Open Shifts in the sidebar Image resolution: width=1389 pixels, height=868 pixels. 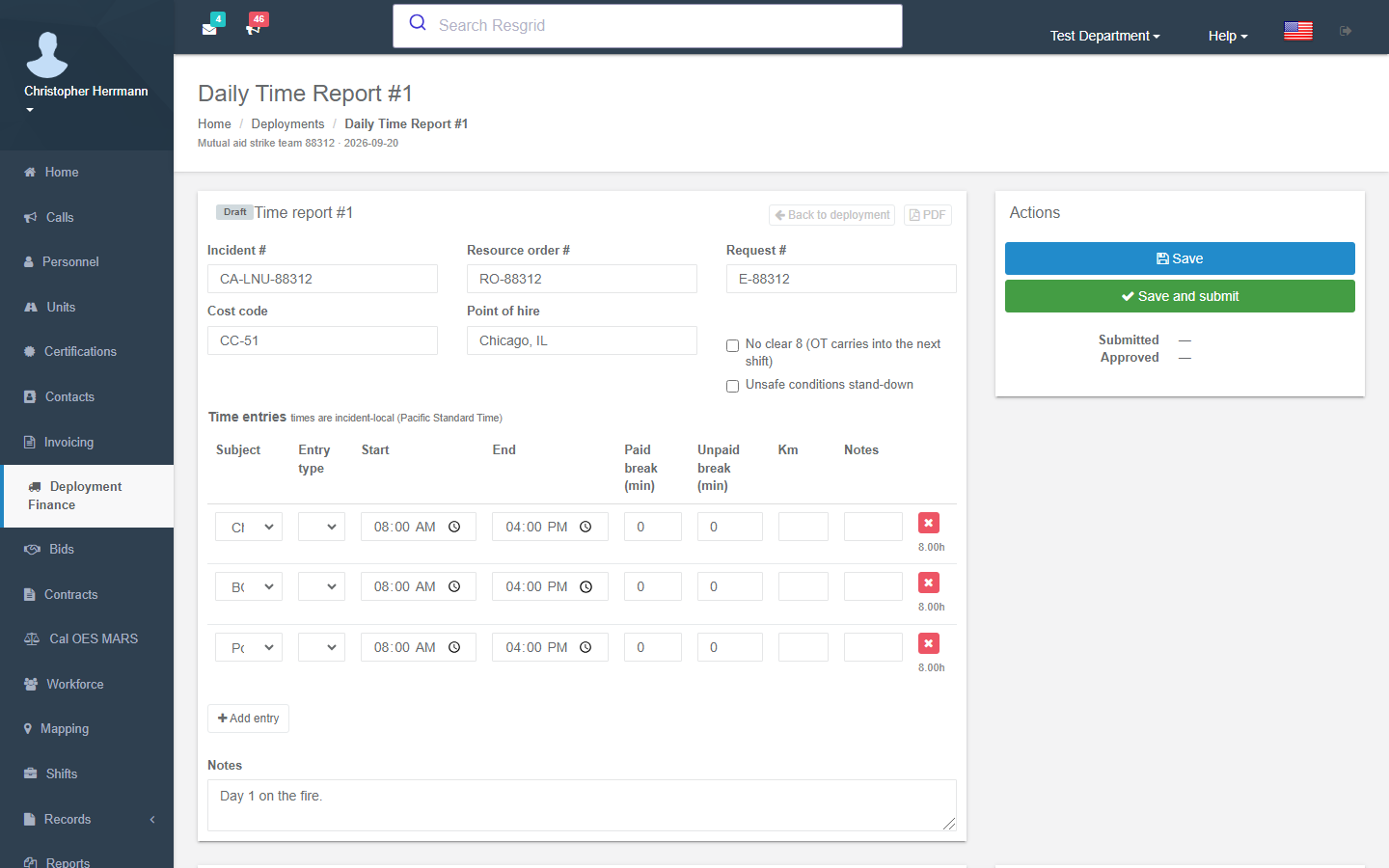tap(87, 773)
